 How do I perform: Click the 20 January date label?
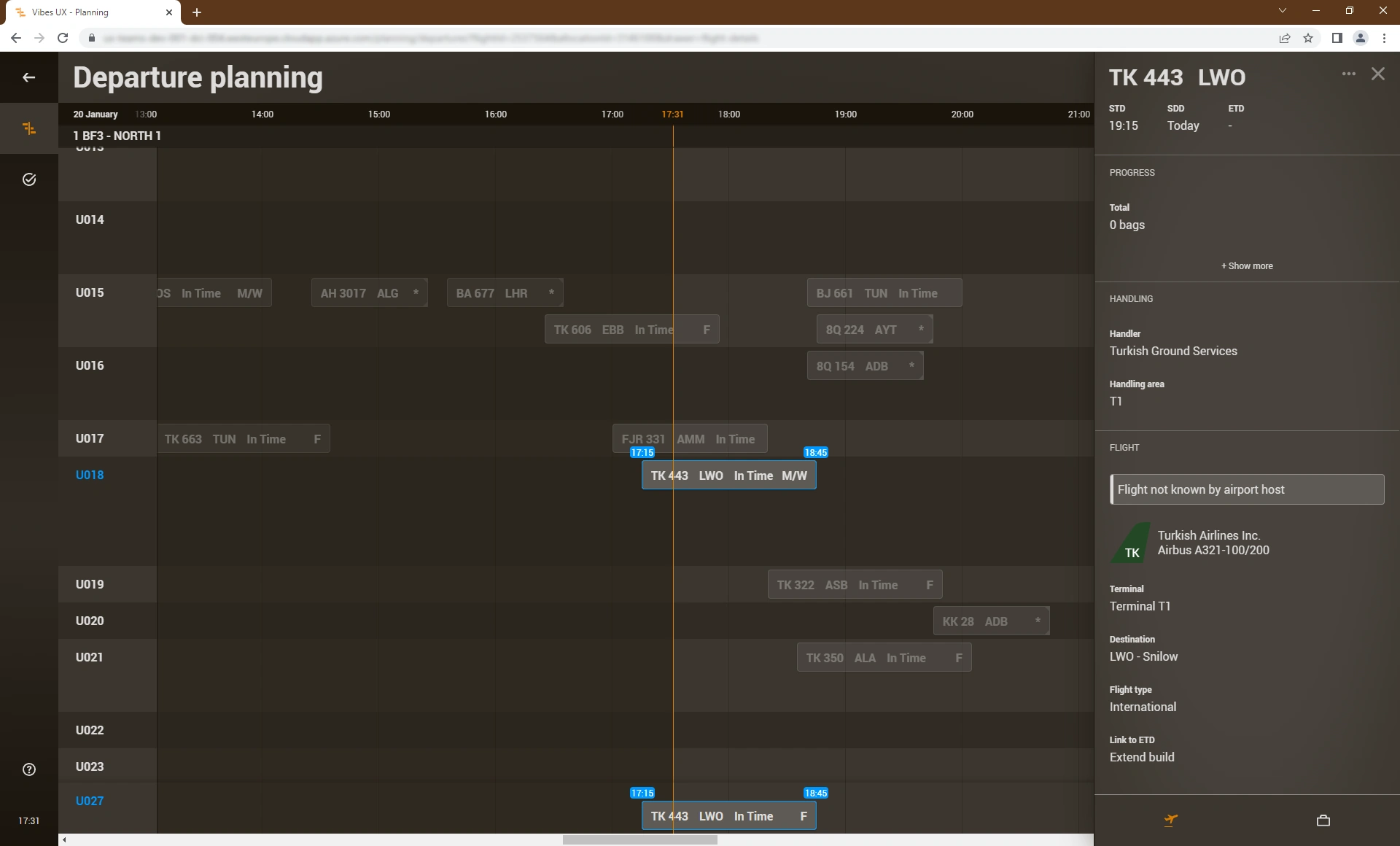pos(96,115)
